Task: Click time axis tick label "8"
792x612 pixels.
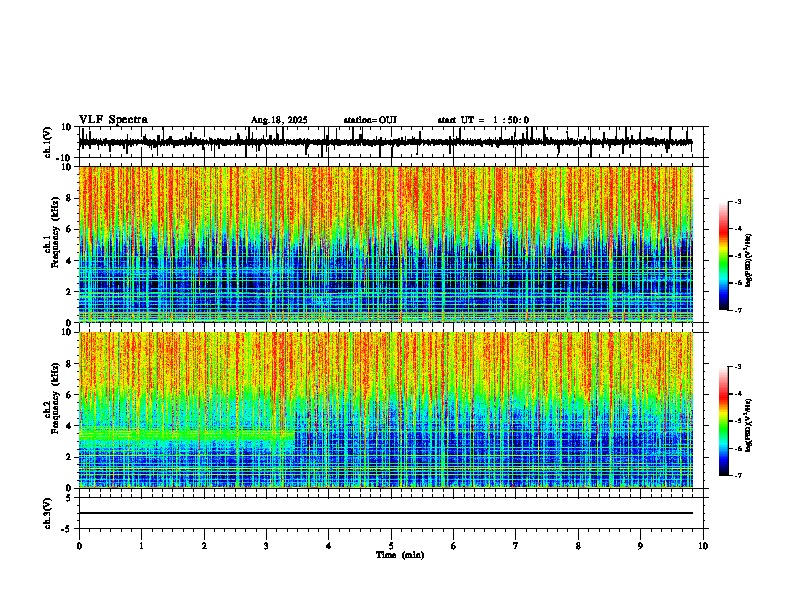Action: (x=578, y=546)
